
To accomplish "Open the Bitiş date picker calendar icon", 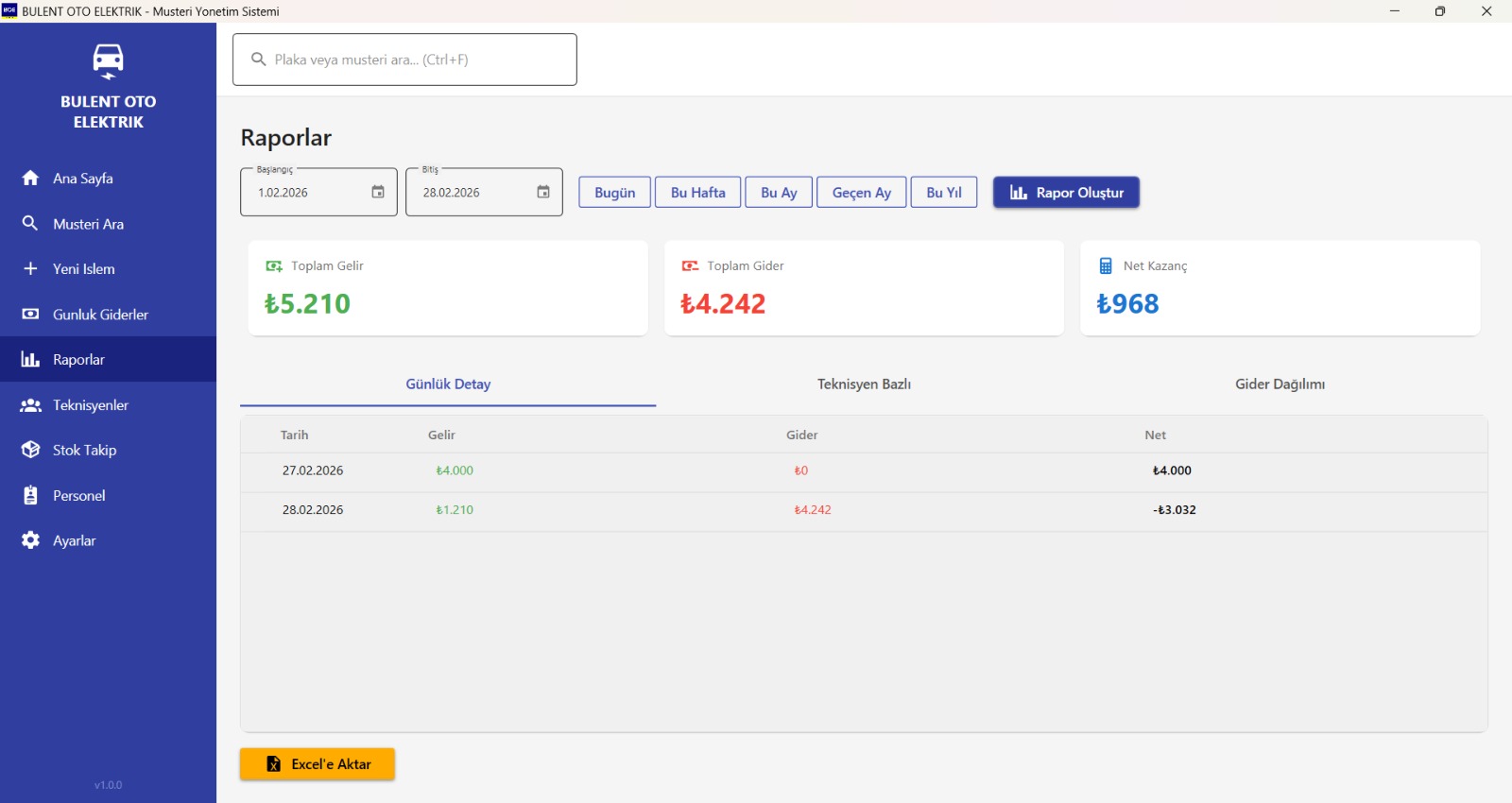I will [543, 192].
